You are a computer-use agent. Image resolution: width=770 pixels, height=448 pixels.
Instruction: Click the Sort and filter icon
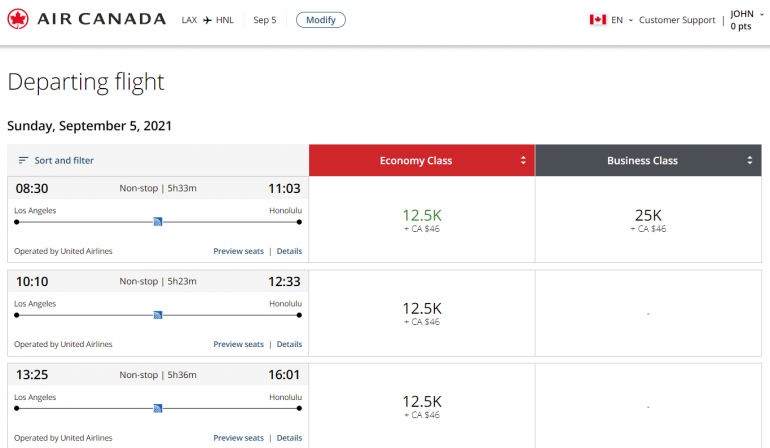(23, 160)
